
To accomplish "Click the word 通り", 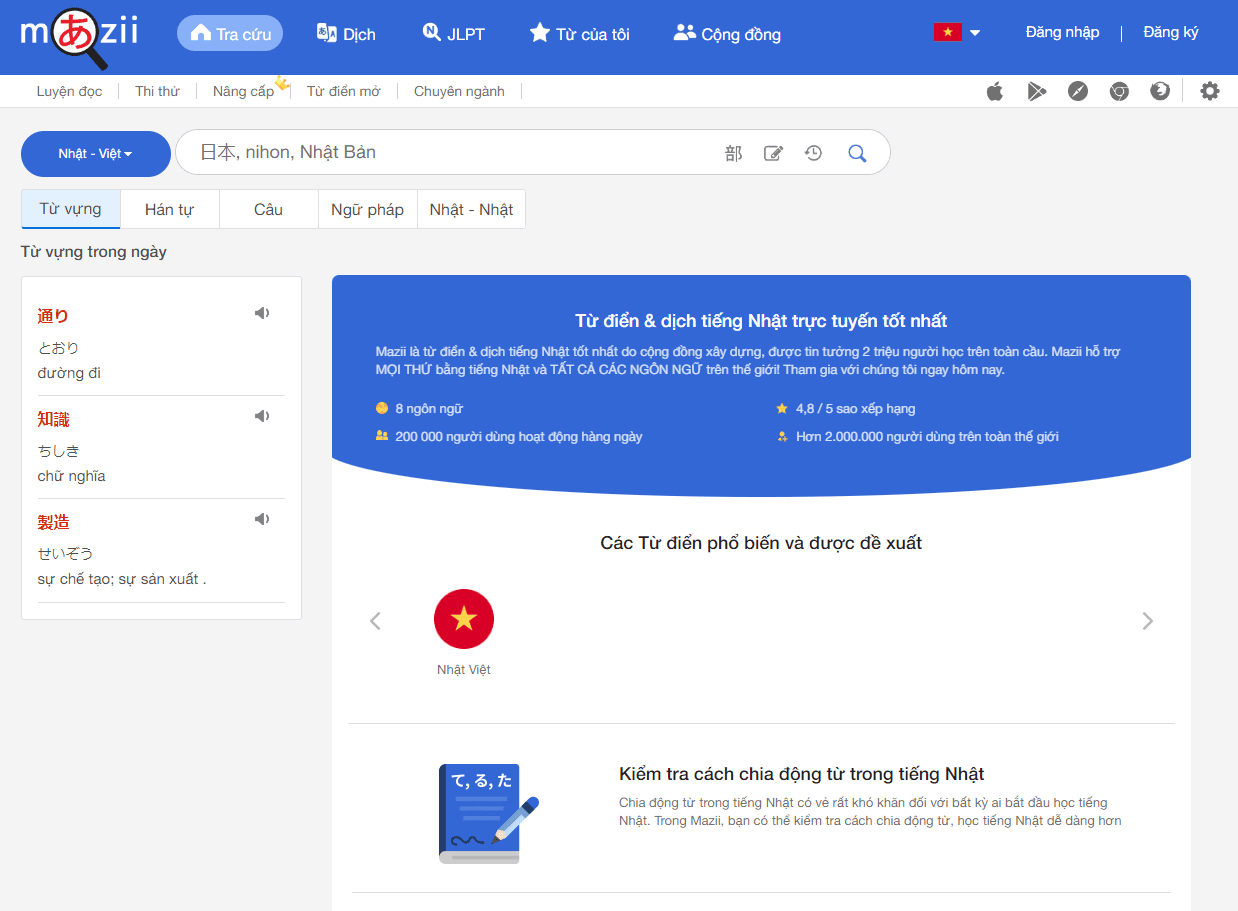I will coord(53,316).
